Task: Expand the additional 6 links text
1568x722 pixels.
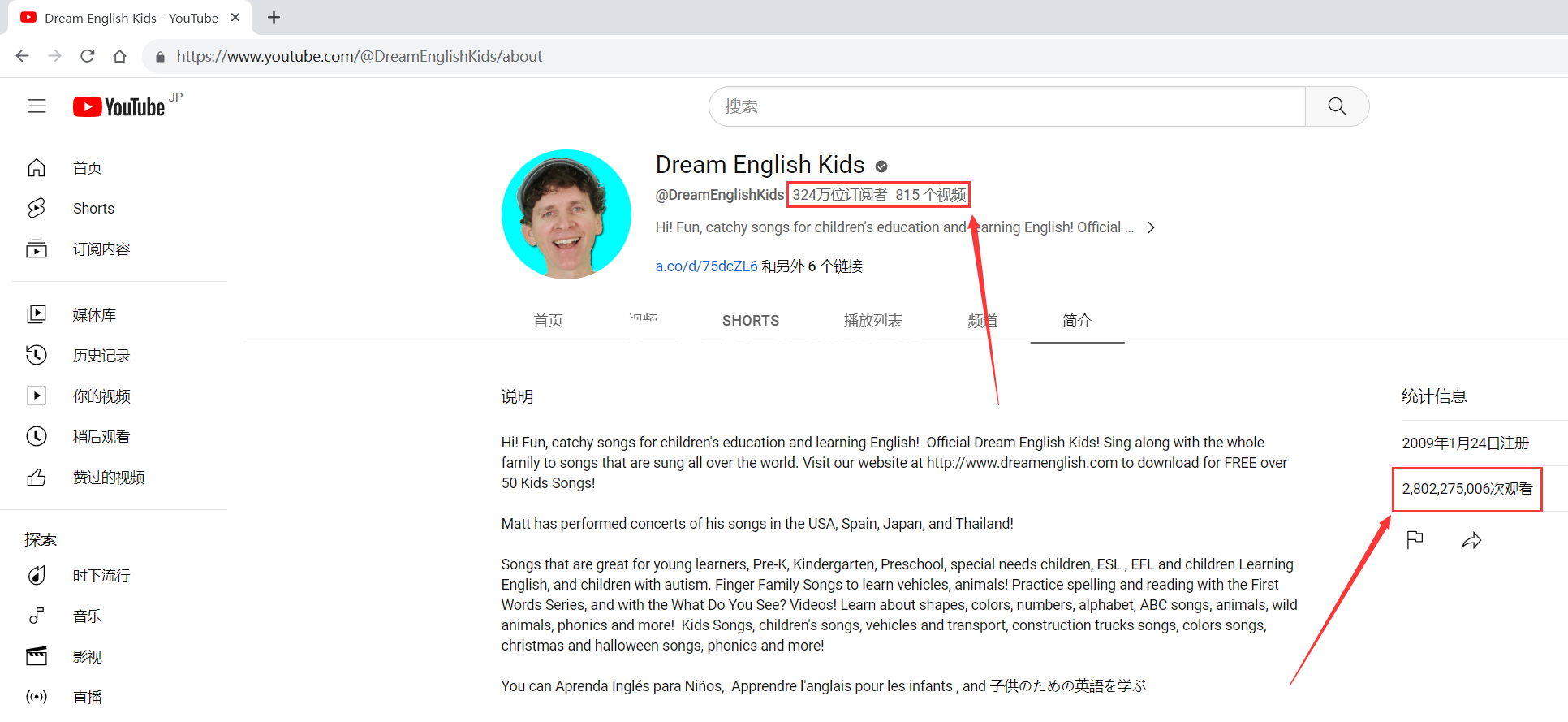Action: 812,266
